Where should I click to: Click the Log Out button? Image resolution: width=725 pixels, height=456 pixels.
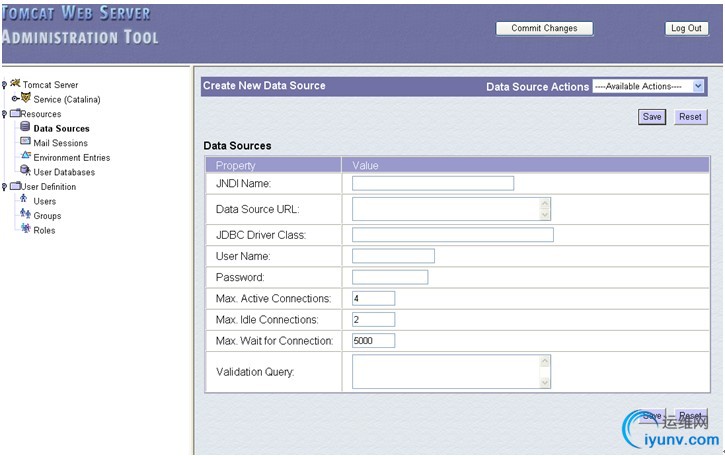pyautogui.click(x=686, y=28)
